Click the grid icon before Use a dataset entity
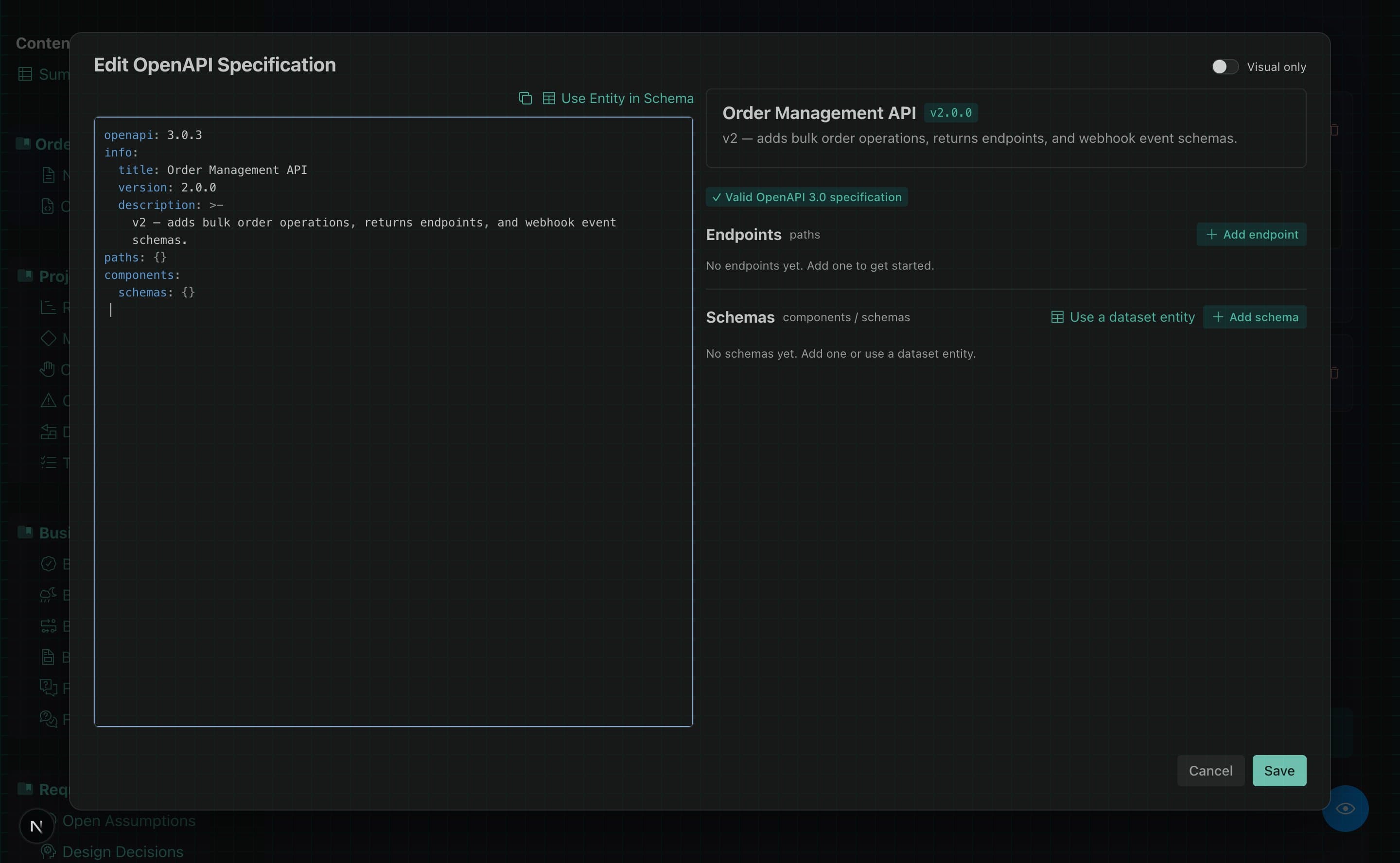Image resolution: width=1400 pixels, height=863 pixels. click(1057, 317)
